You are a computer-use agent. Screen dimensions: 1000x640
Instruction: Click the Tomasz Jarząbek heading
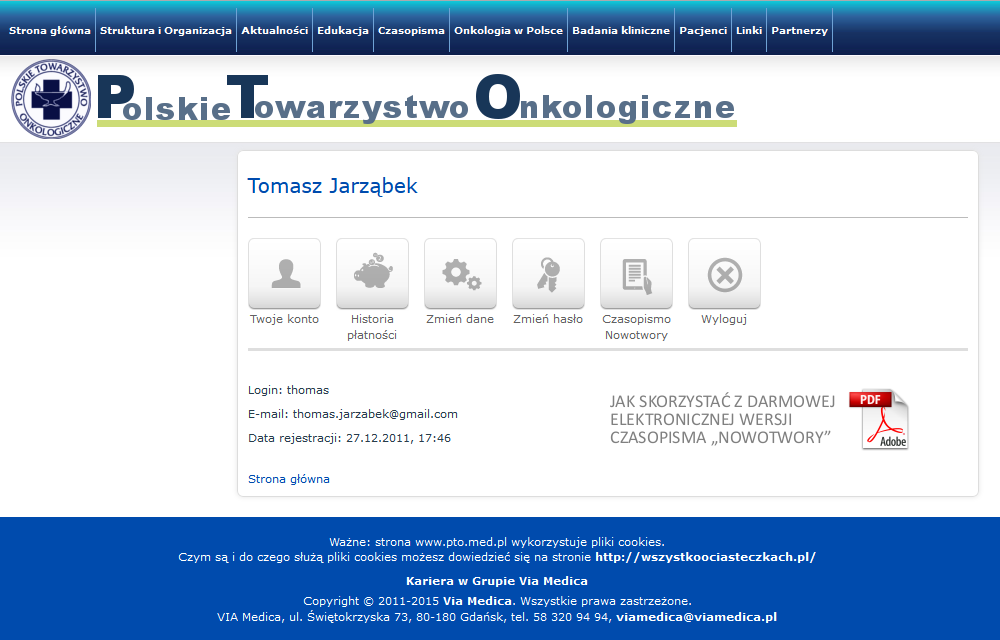click(332, 185)
